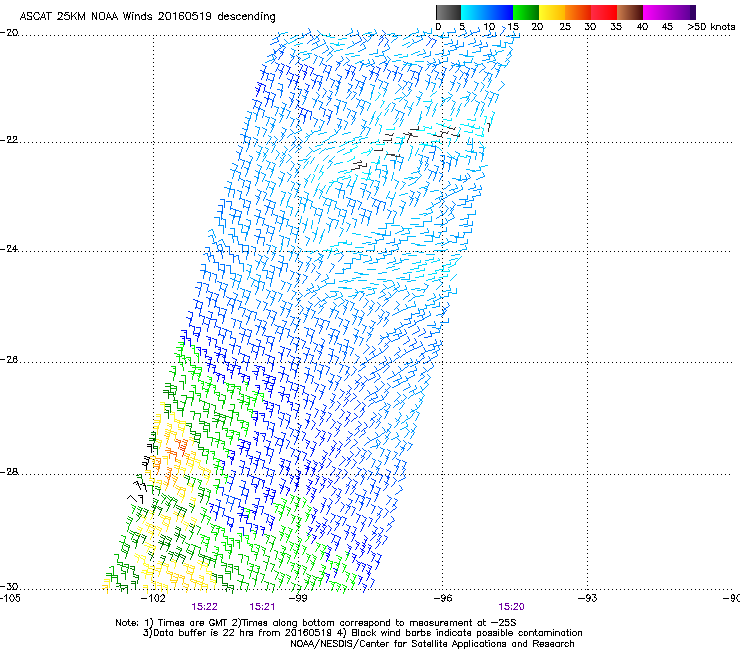This screenshot has height=650, width=740.
Task: Click the gray 0-5 knots color swatch
Action: pos(448,12)
